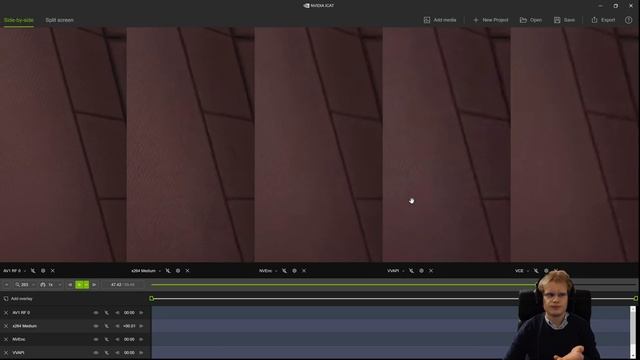Start a New Project
The height and width of the screenshot is (360, 640).
tap(490, 20)
